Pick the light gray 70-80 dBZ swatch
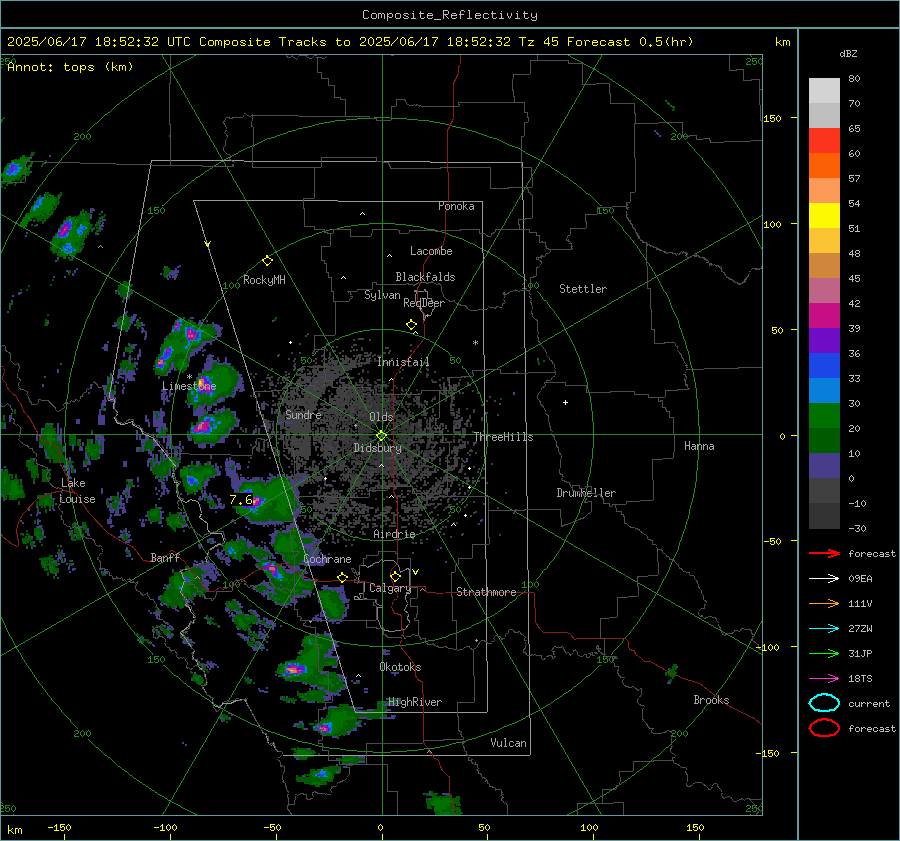 (x=824, y=91)
